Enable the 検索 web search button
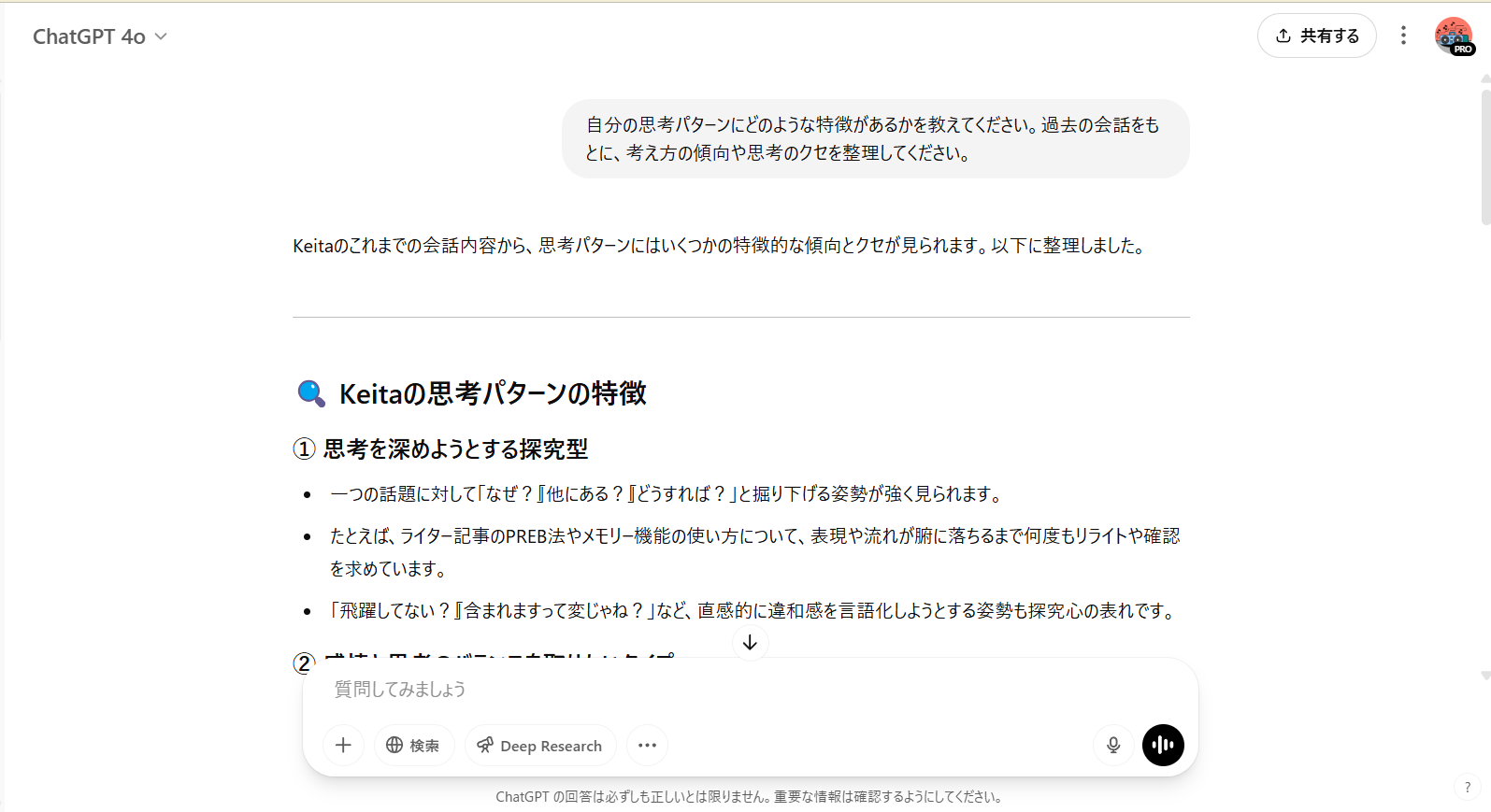The image size is (1491, 812). (x=414, y=745)
